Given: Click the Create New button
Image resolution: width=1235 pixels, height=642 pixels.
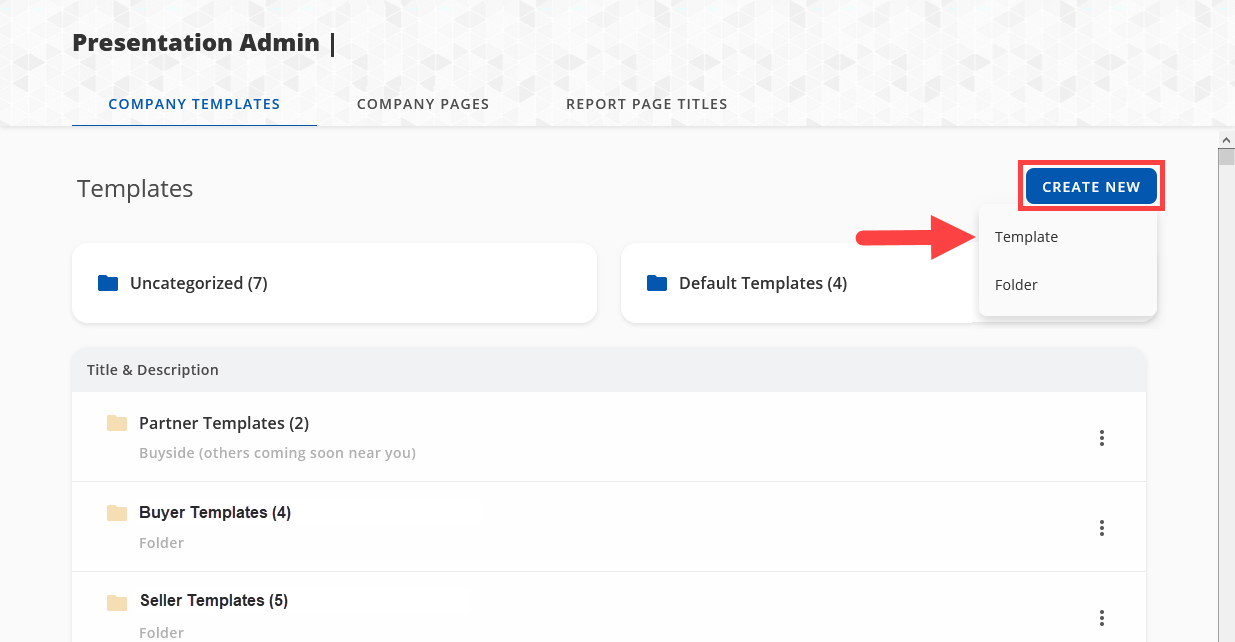Looking at the screenshot, I should (x=1090, y=187).
